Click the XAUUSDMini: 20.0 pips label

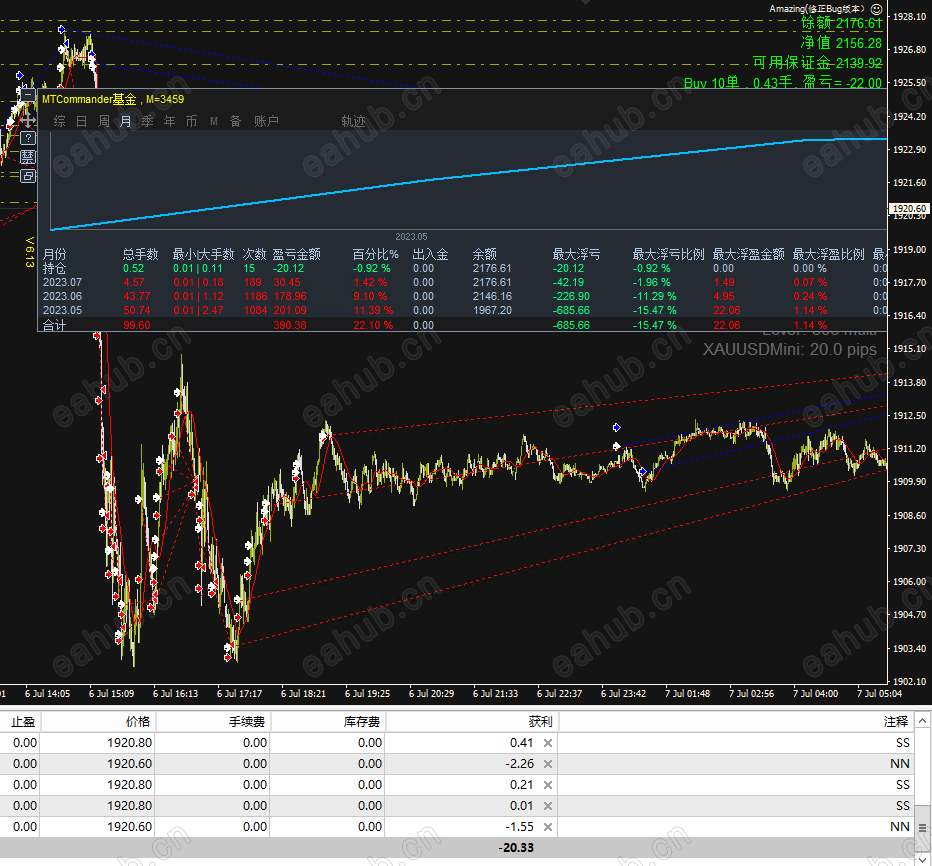tap(789, 349)
